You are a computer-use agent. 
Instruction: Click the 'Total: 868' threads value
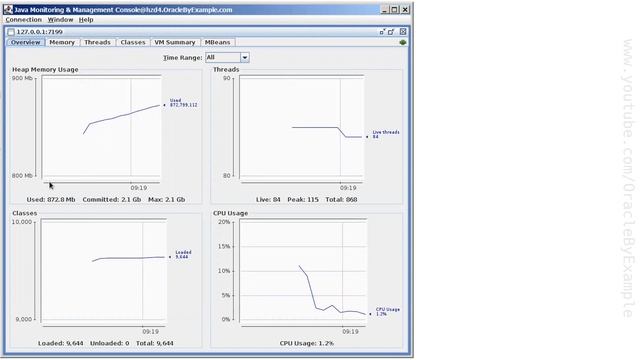coord(341,200)
